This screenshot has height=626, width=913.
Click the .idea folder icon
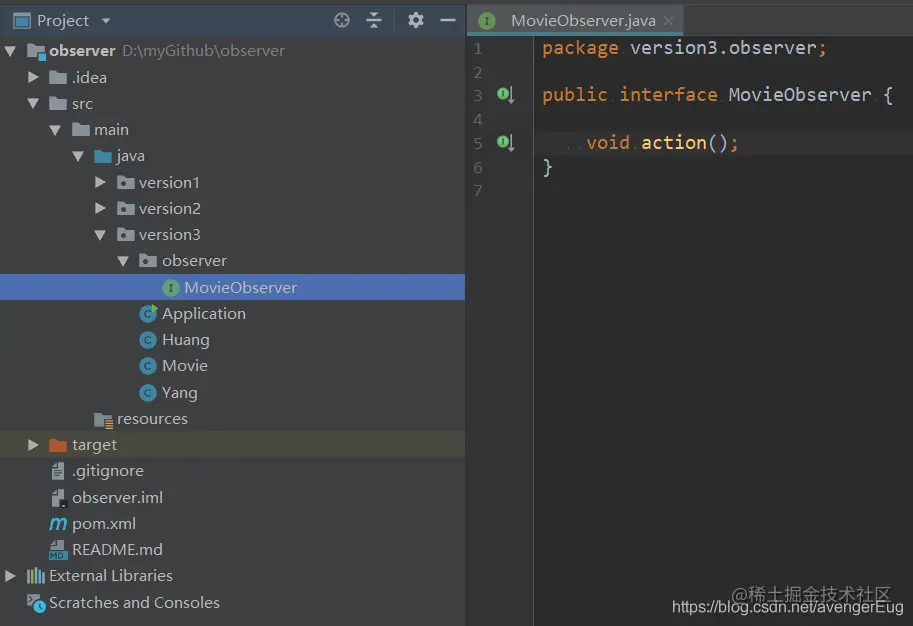pyautogui.click(x=58, y=77)
